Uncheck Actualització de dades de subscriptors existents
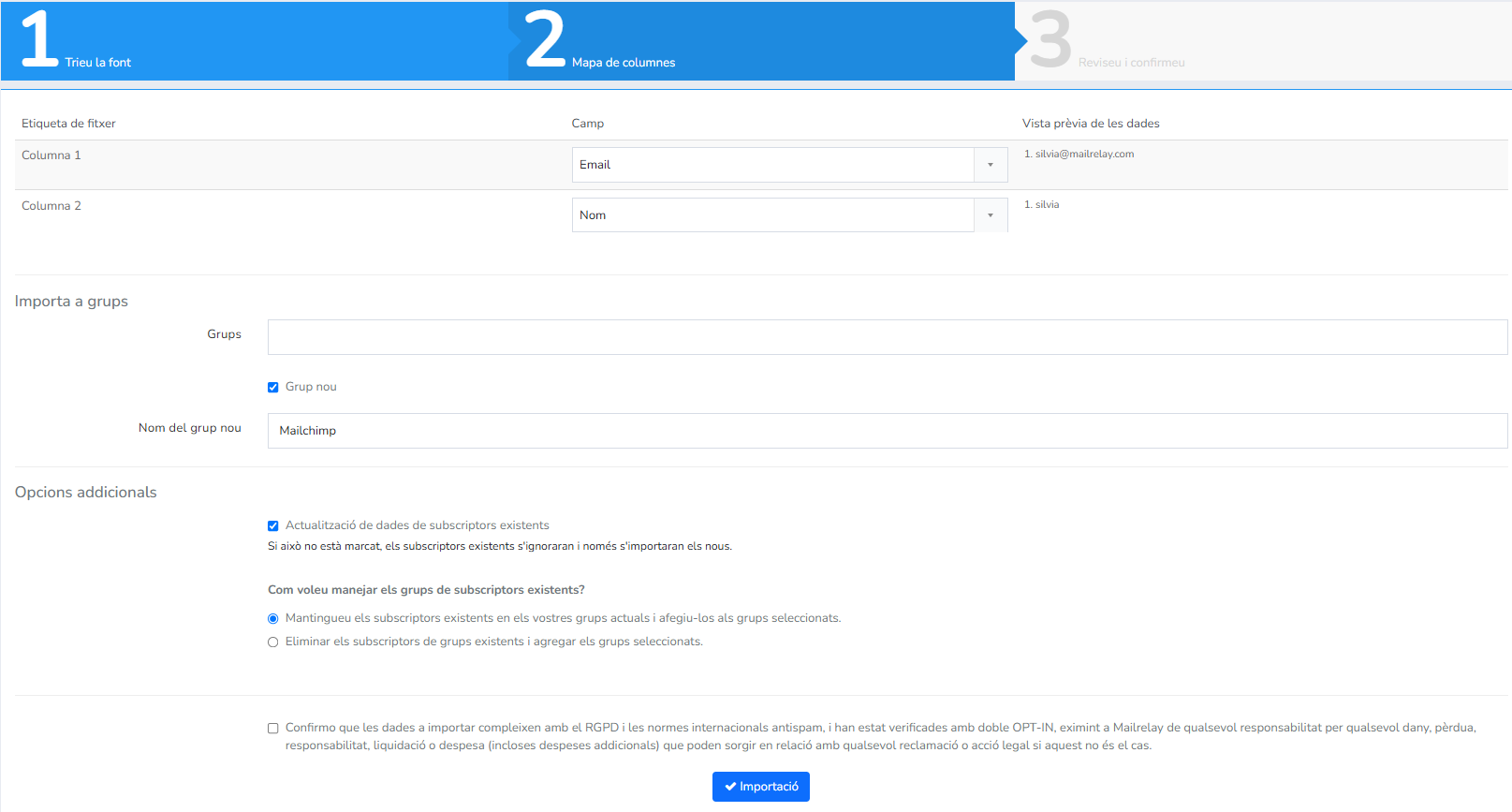Image resolution: width=1512 pixels, height=812 pixels. (273, 526)
